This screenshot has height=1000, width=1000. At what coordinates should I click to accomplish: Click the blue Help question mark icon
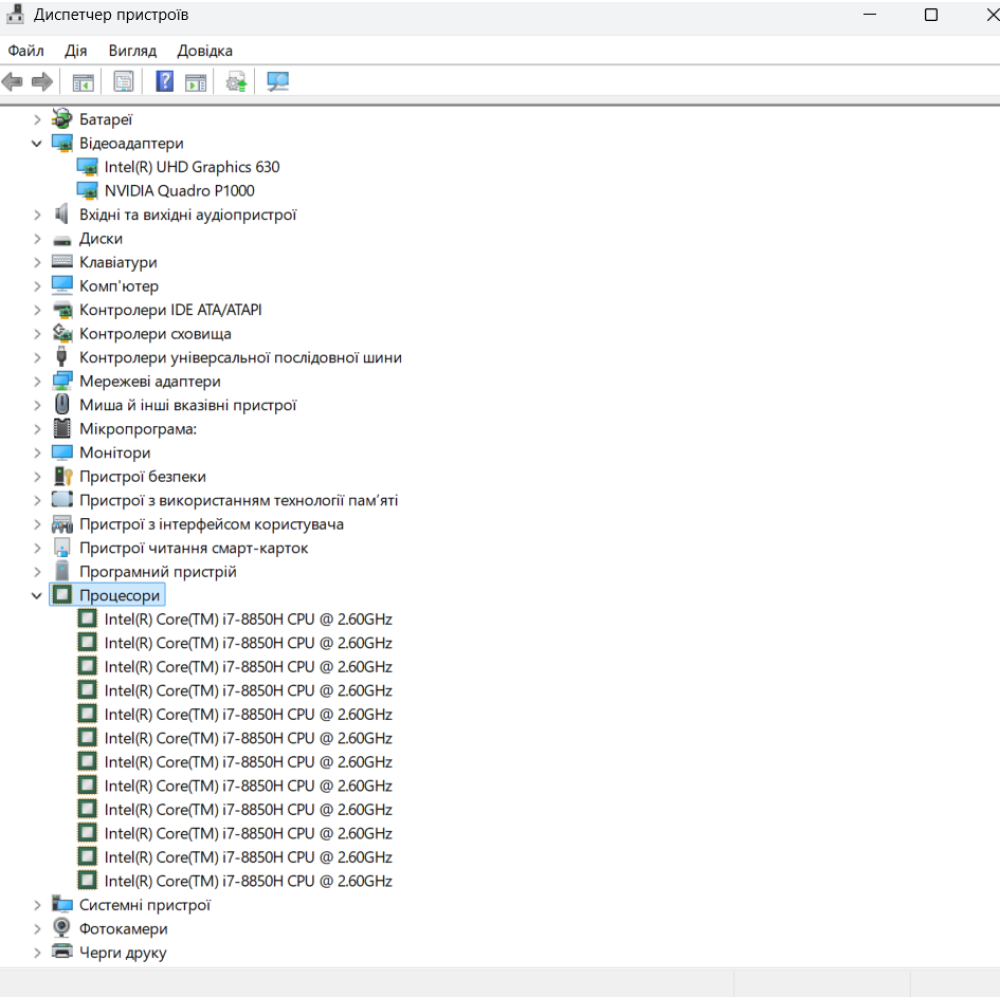[x=165, y=82]
